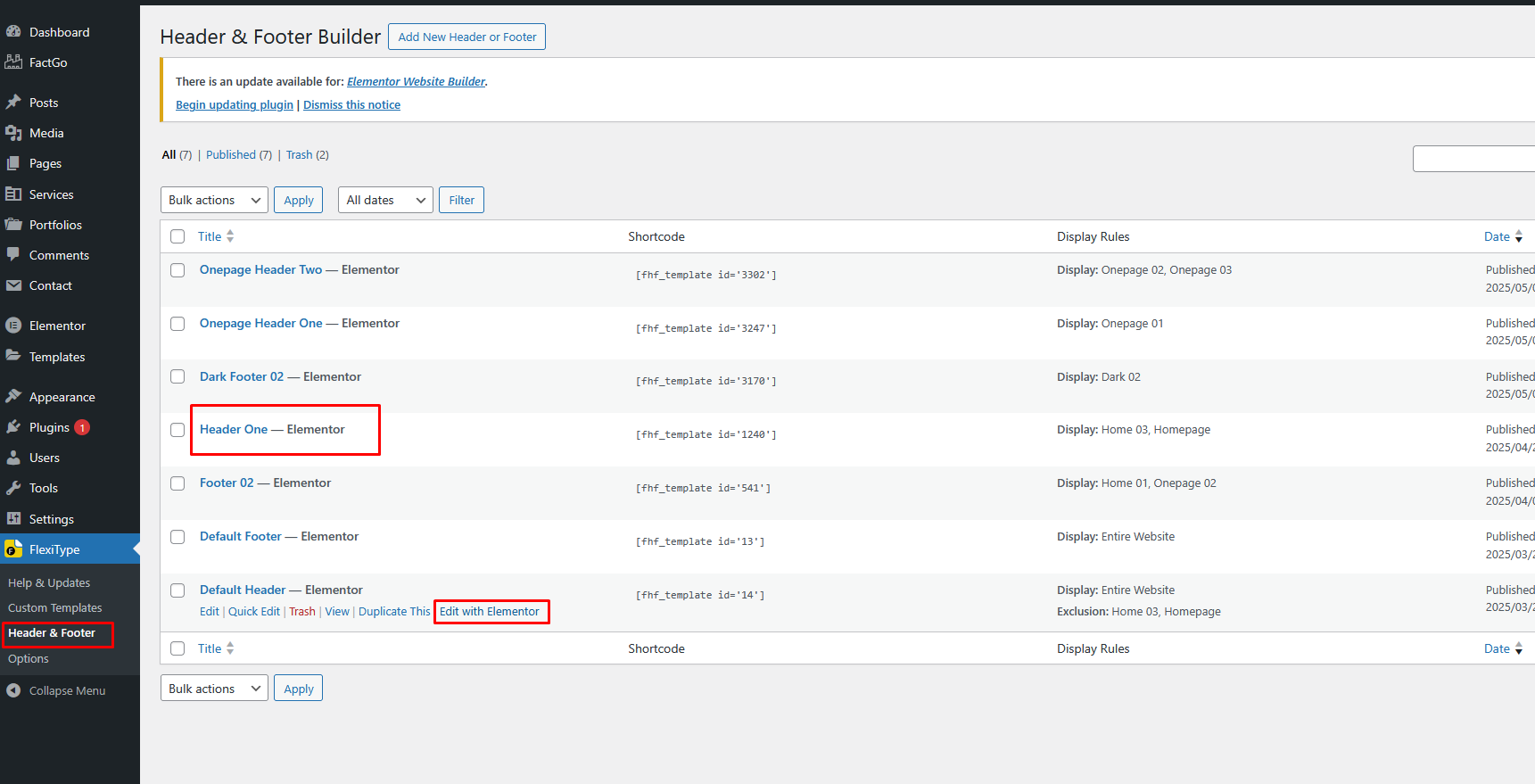Switch to Trash (2) filter view

[x=307, y=154]
